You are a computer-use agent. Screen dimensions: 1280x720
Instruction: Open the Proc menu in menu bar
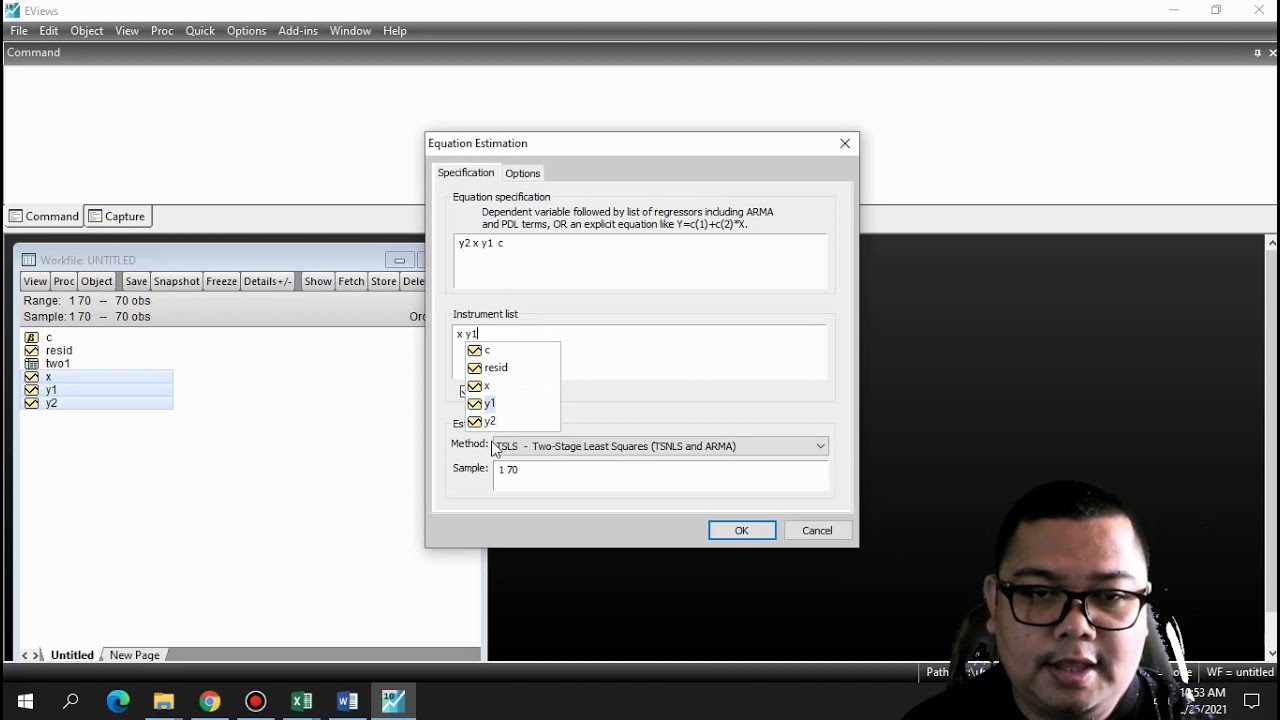[x=162, y=31]
